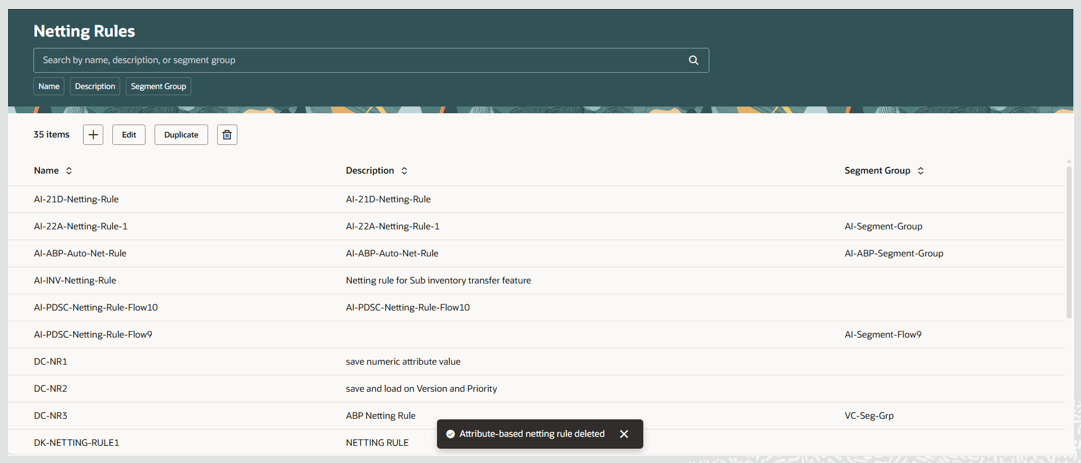Click the search magnifier icon
1081x463 pixels.
click(694, 60)
